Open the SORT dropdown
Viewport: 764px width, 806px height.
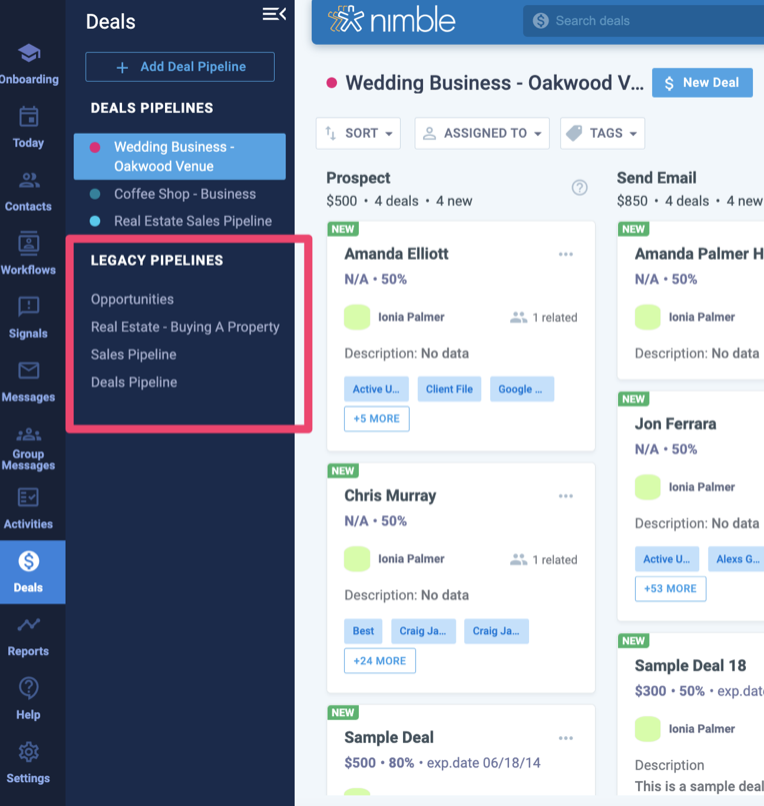(x=358, y=133)
